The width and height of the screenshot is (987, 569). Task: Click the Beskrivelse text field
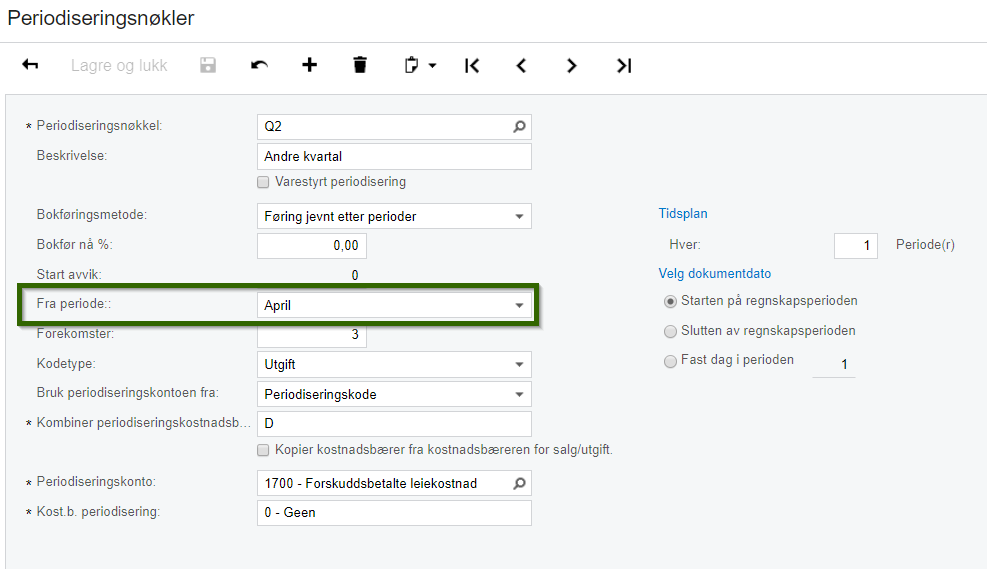coord(394,157)
